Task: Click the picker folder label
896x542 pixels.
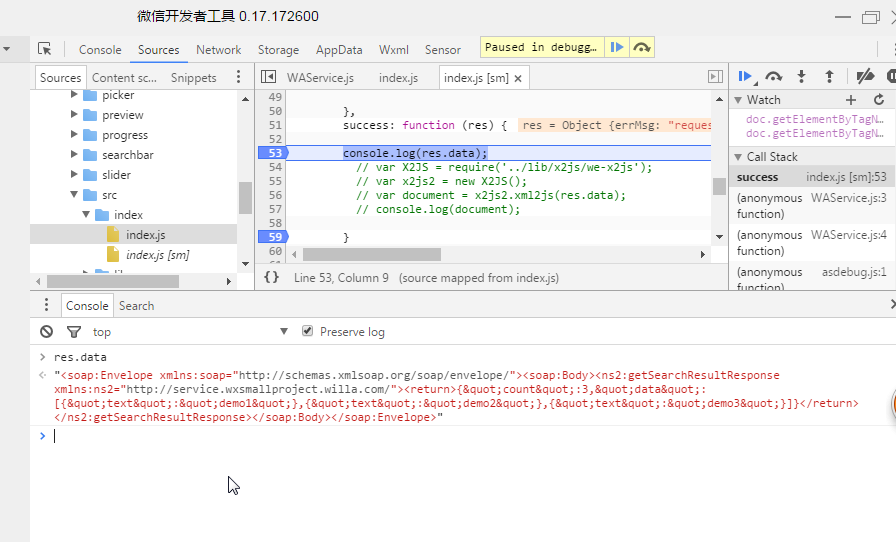Action: 118,95
